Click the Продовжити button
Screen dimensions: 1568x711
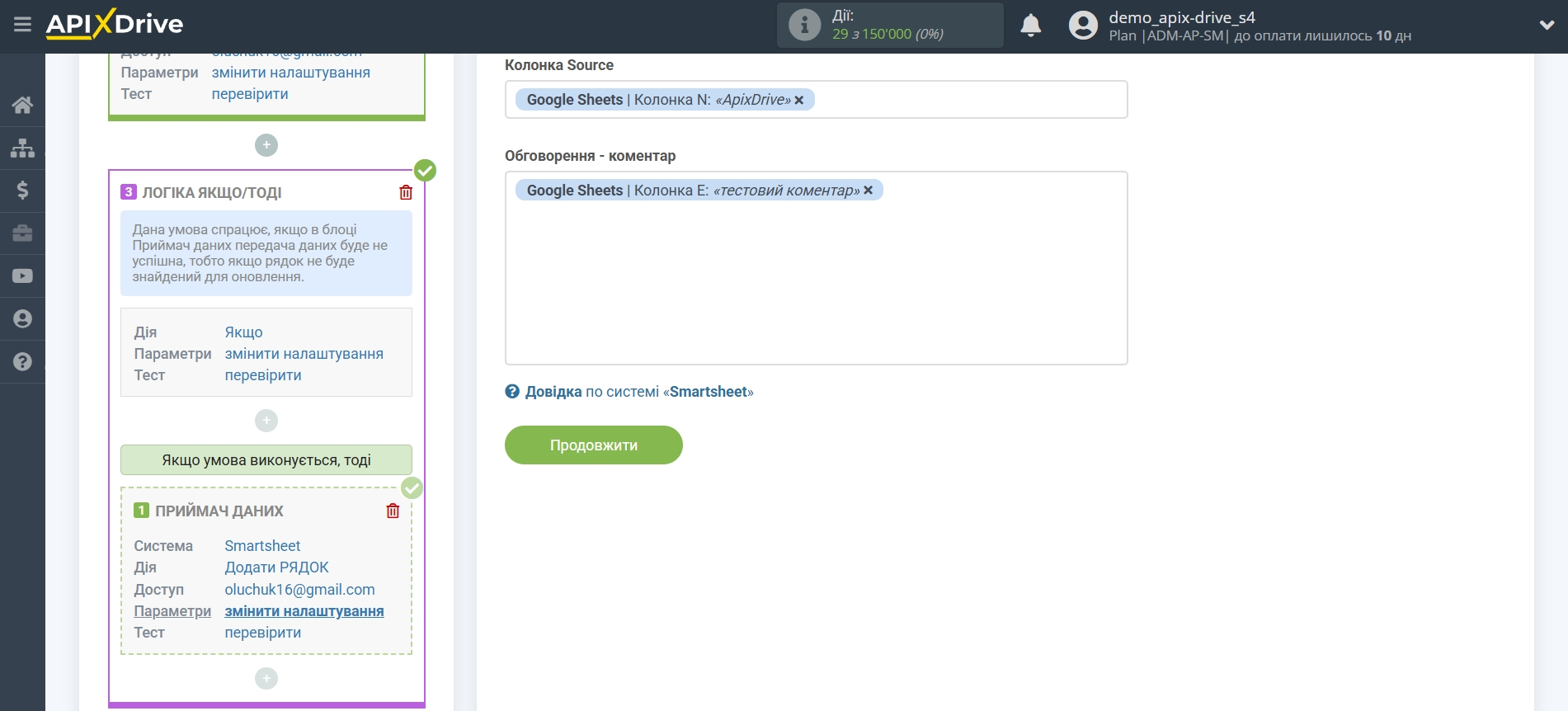[594, 445]
